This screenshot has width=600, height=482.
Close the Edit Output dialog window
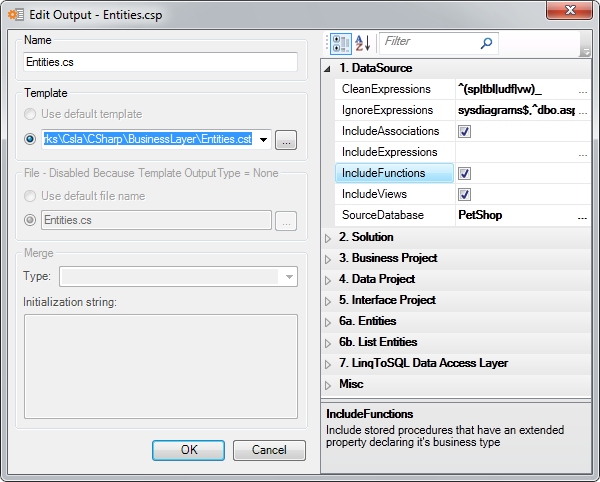pyautogui.click(x=569, y=10)
